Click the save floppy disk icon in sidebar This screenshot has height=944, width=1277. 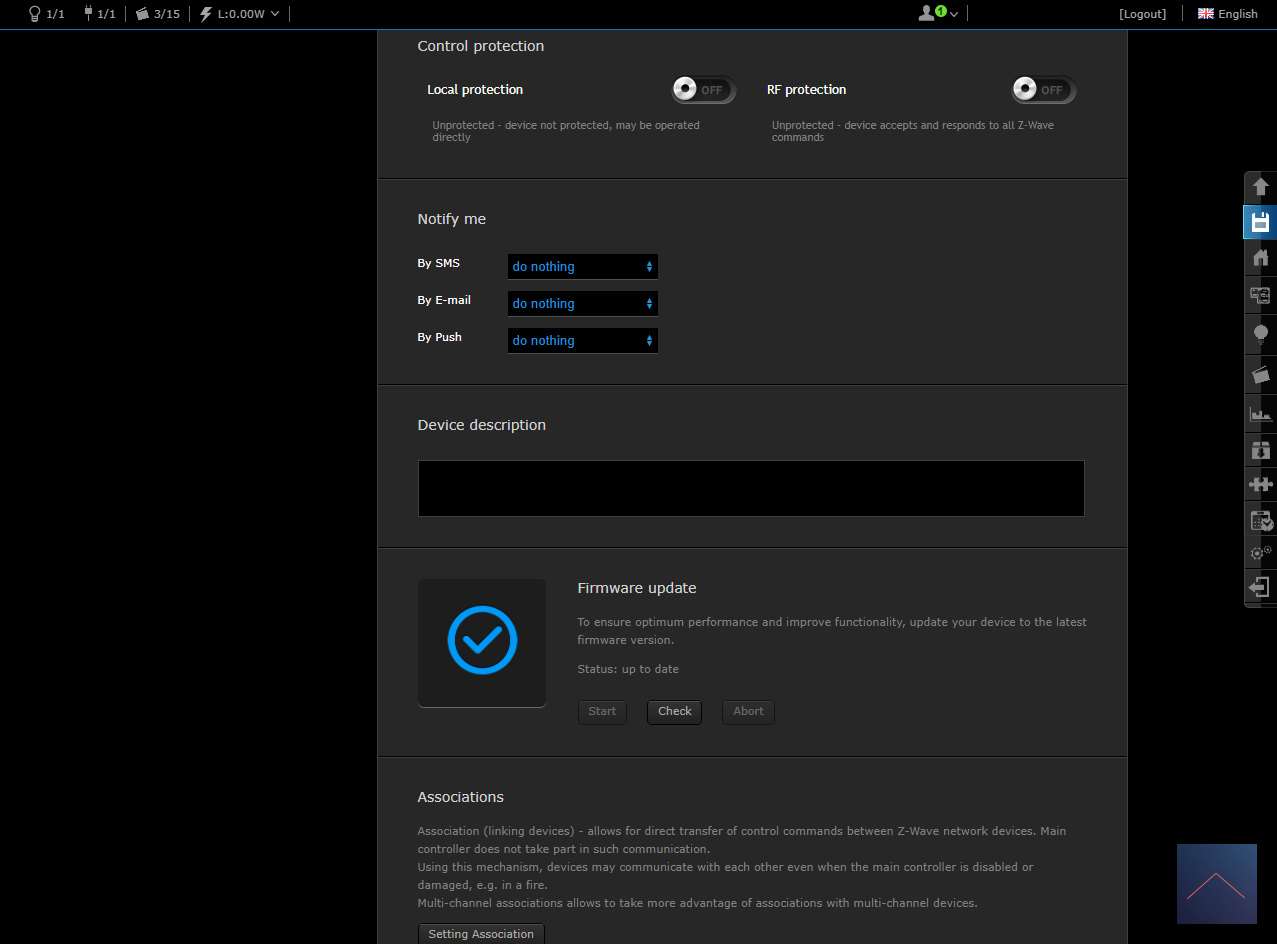(1260, 221)
